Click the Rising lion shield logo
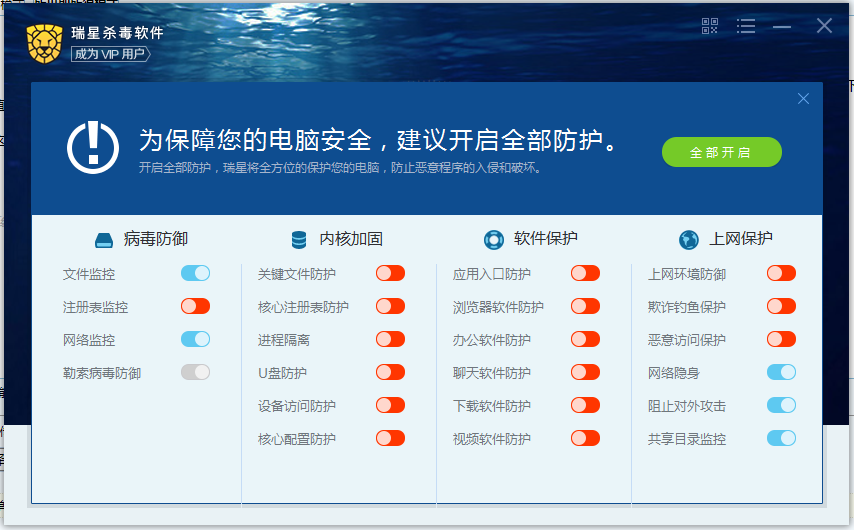 tap(44, 43)
